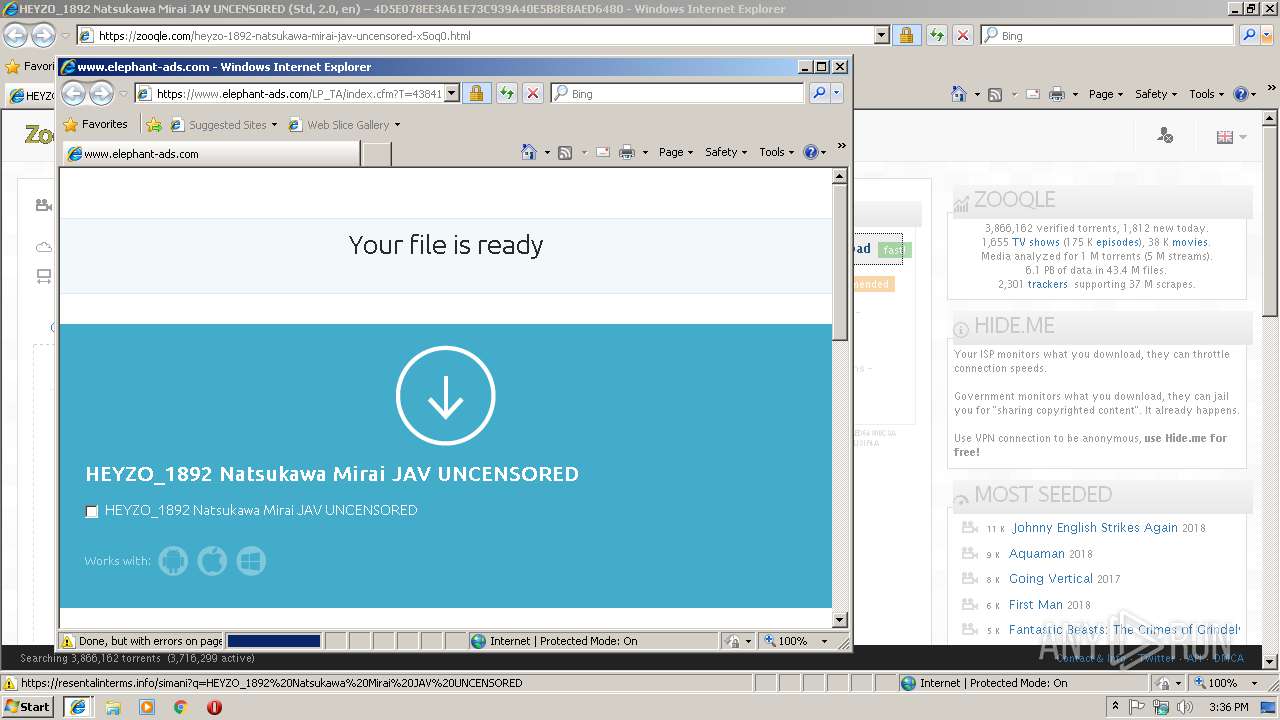Screen dimensions: 1280x720
Task: Open Zooqle language flag dropdown
Action: click(x=1231, y=137)
